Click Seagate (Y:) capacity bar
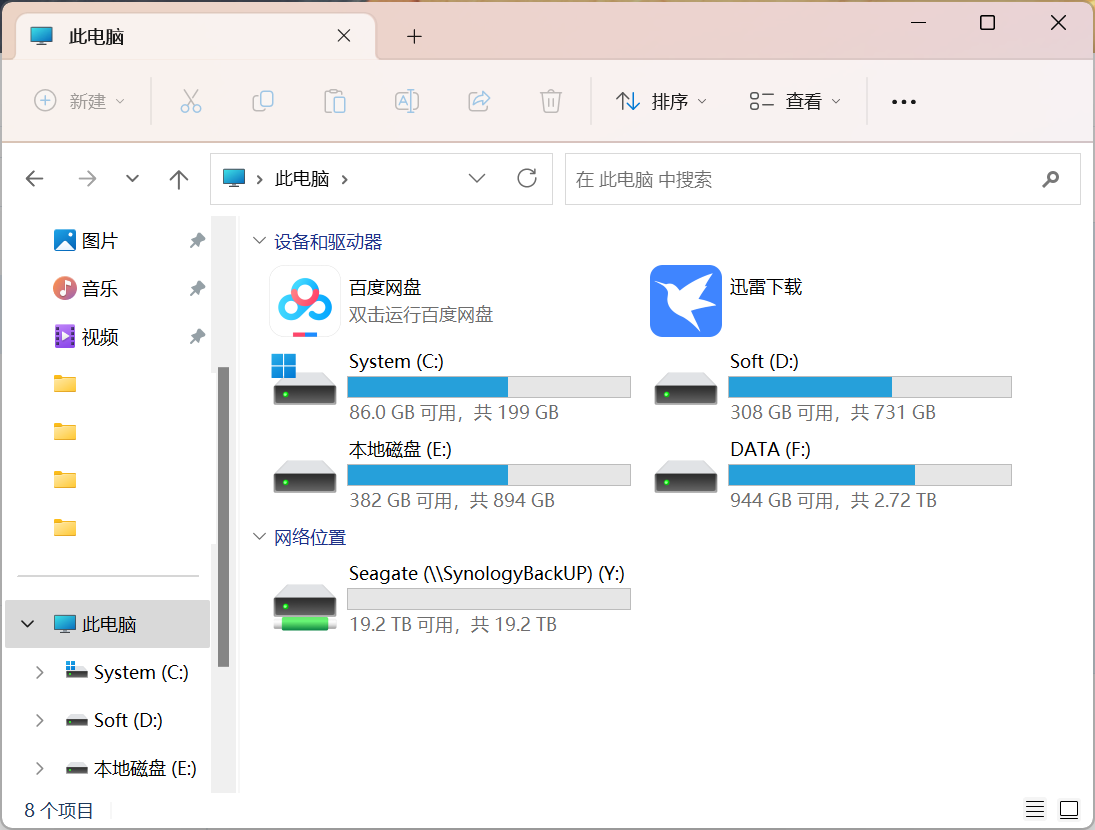 point(489,599)
